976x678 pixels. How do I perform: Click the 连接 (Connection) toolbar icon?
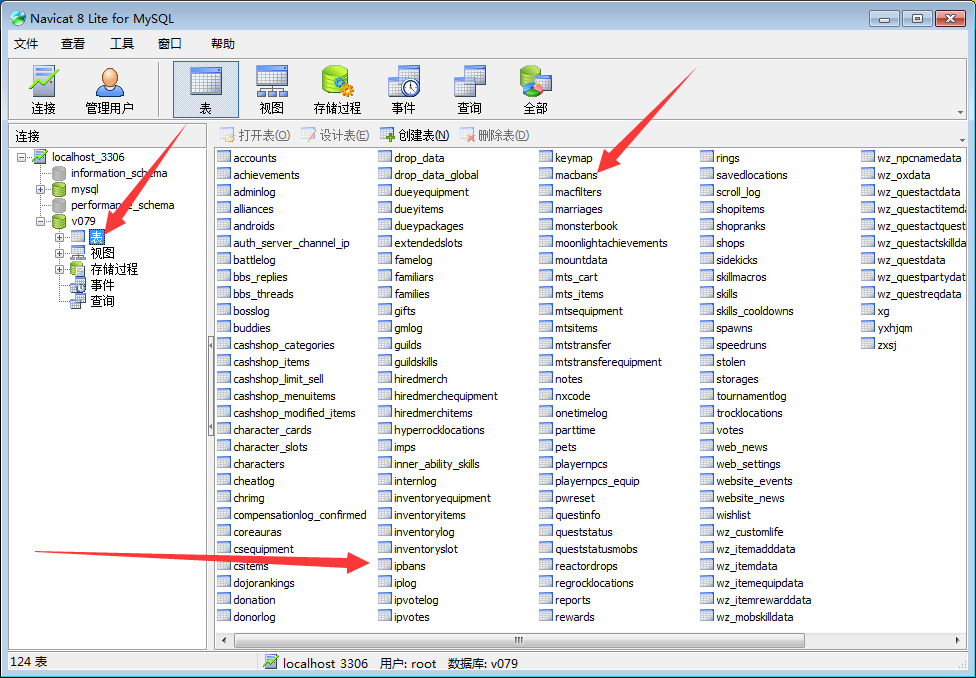pyautogui.click(x=43, y=89)
